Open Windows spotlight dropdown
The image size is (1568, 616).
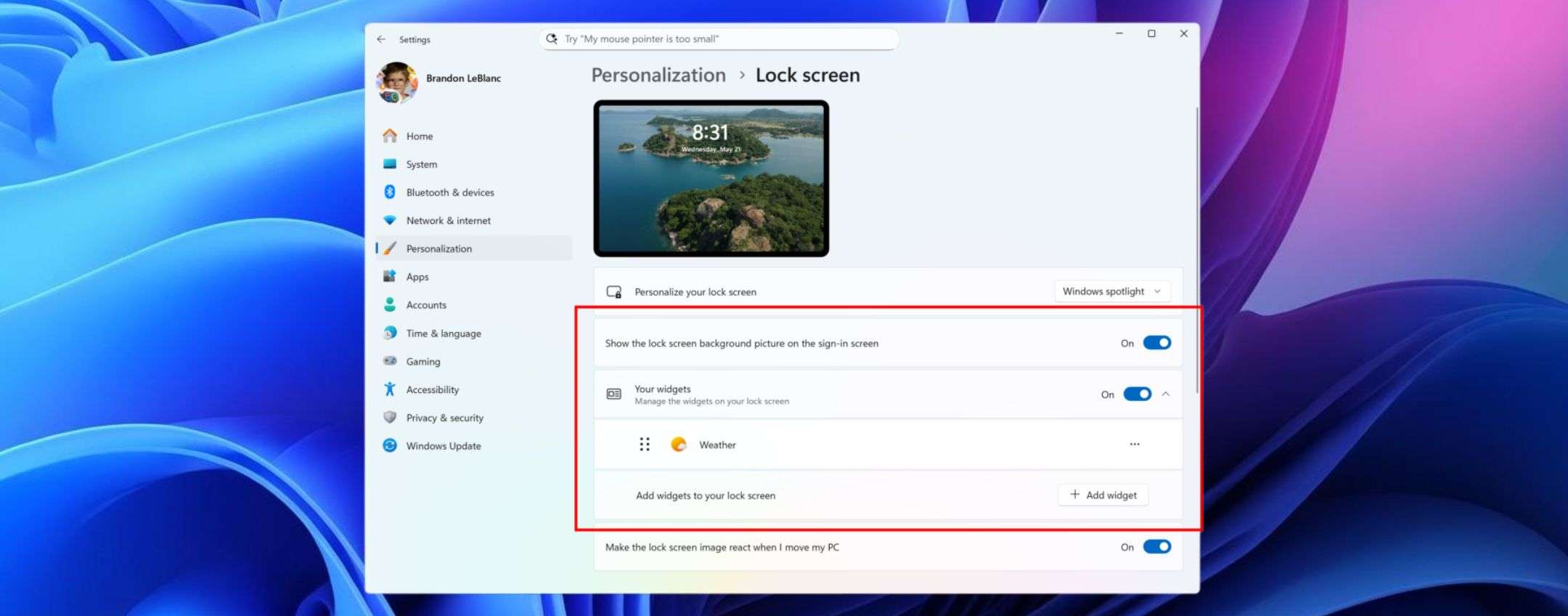pos(1112,291)
